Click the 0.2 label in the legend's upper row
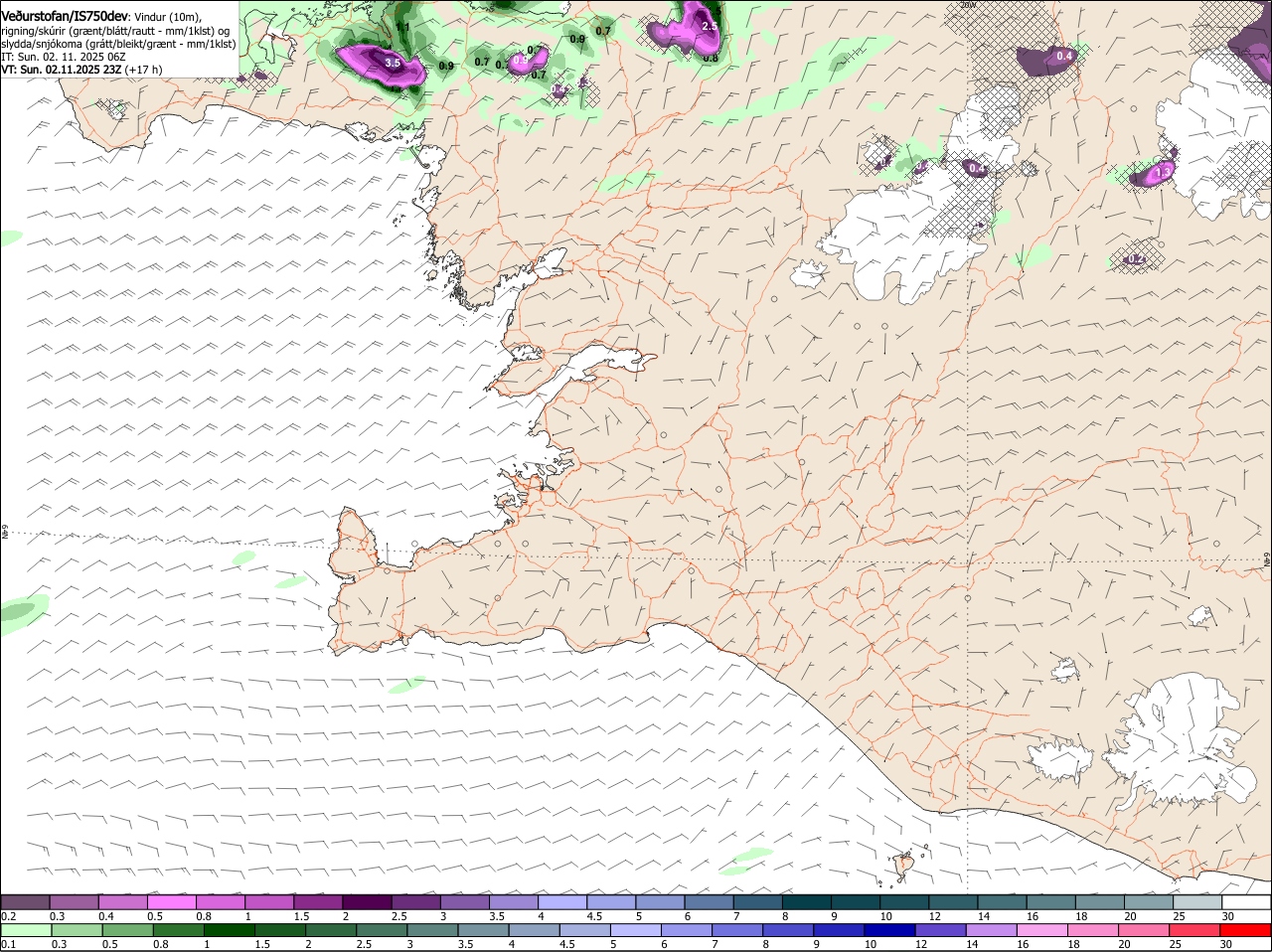1272x952 pixels. point(9,916)
